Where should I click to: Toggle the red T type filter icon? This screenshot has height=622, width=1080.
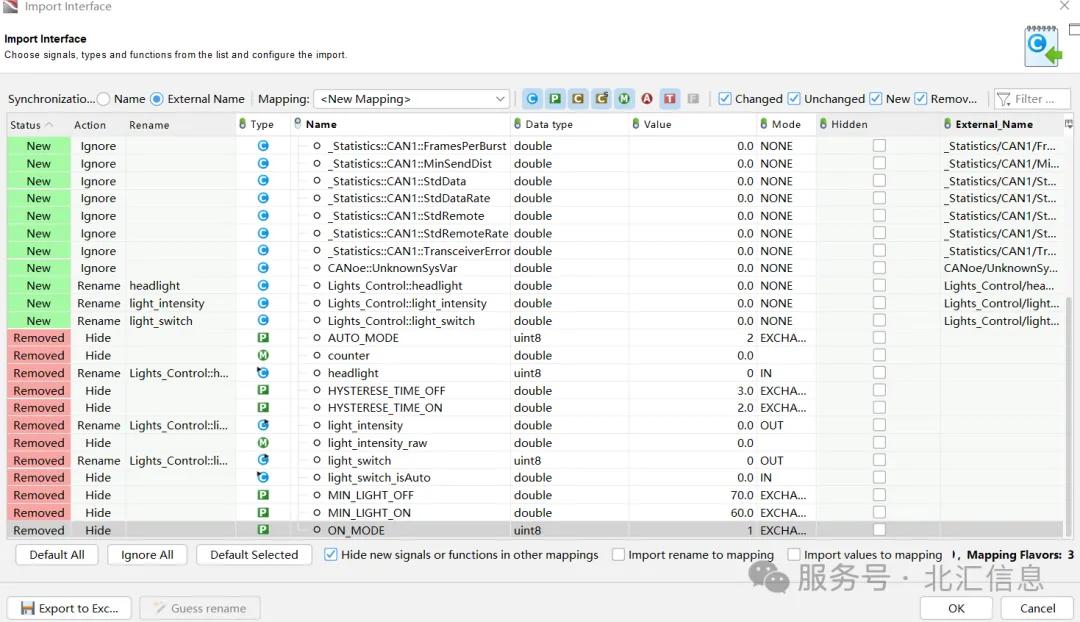coord(670,98)
